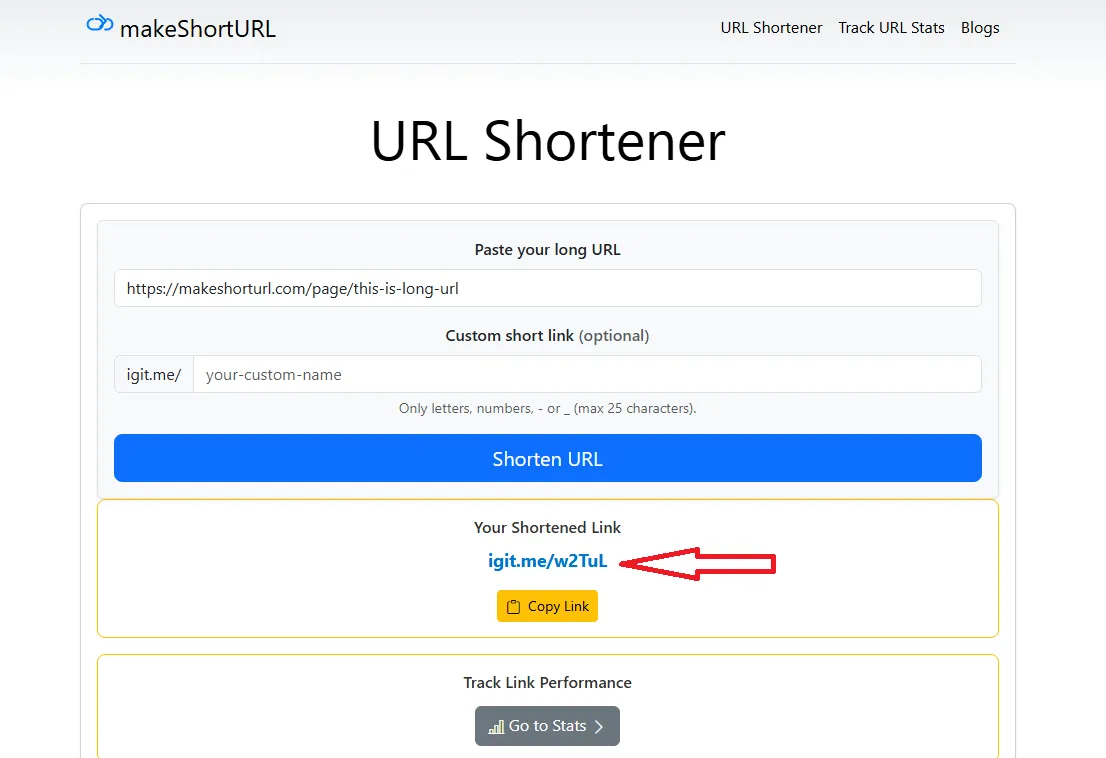Open the makeShortURL home page via brand name

pos(197,29)
